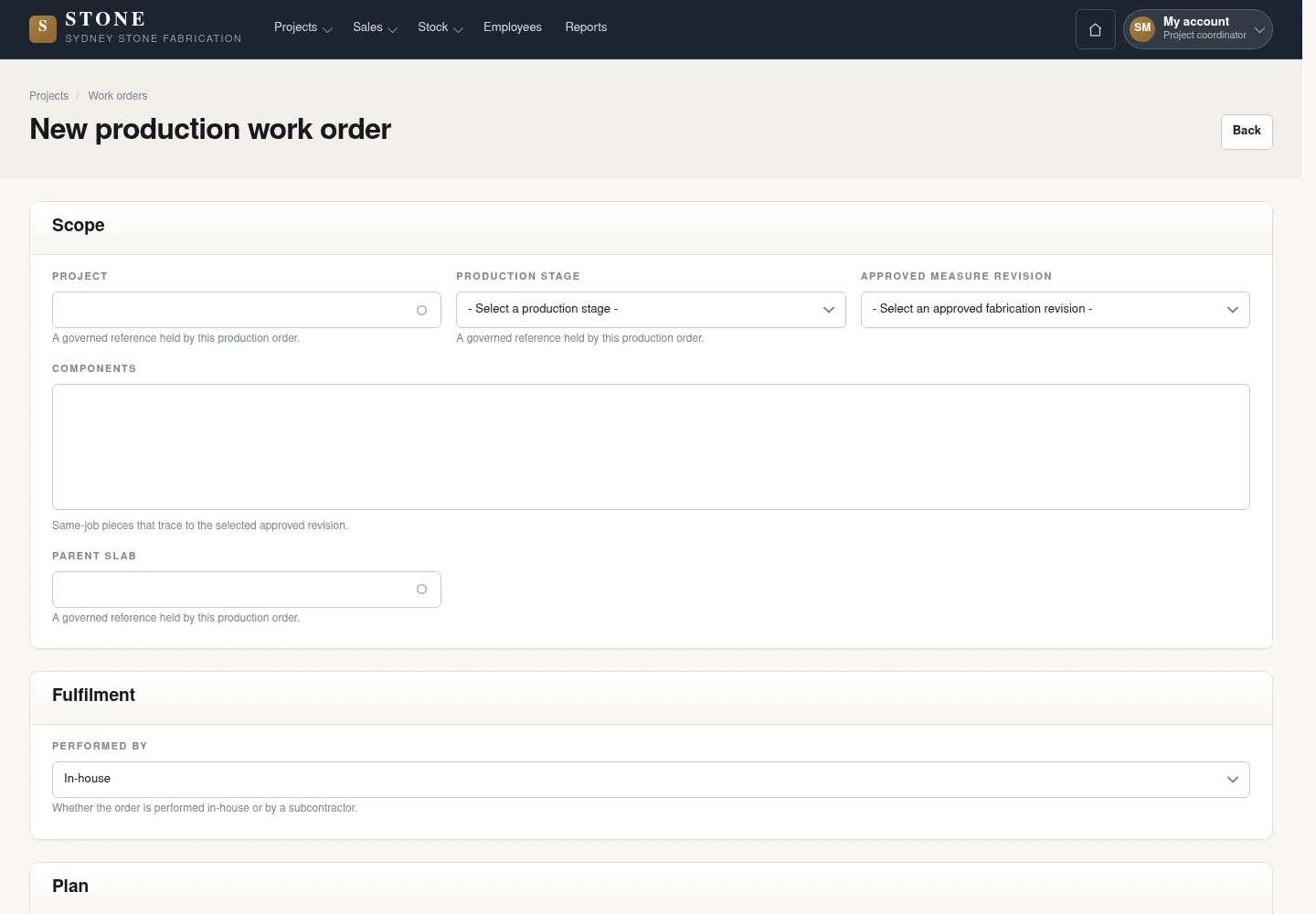The image size is (1316, 914).
Task: Open the Approved Measure Revision dropdown
Action: [x=1055, y=310]
